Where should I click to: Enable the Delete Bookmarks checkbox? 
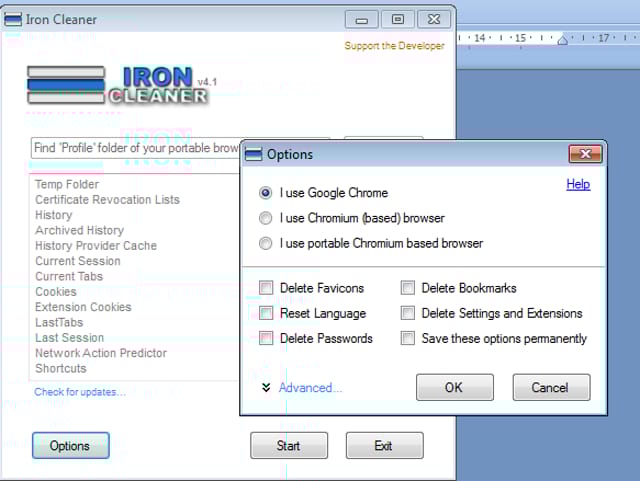(408, 288)
